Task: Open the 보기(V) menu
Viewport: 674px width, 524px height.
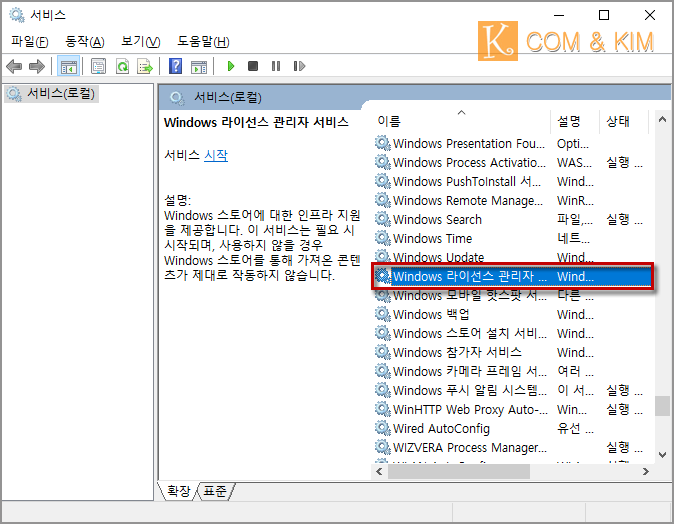Action: pyautogui.click(x=141, y=41)
